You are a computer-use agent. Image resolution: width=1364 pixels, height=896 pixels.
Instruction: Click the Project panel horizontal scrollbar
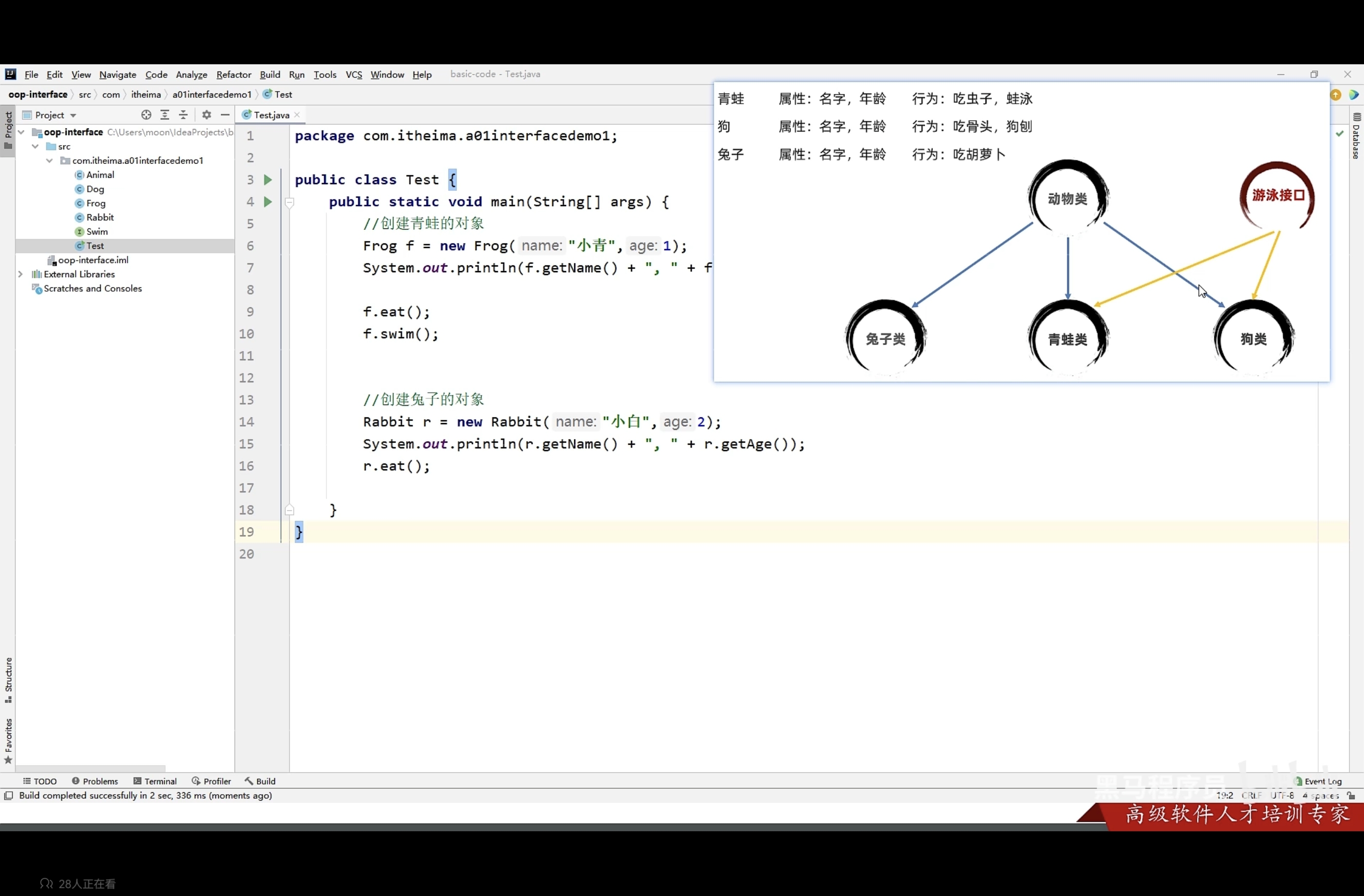click(x=92, y=768)
